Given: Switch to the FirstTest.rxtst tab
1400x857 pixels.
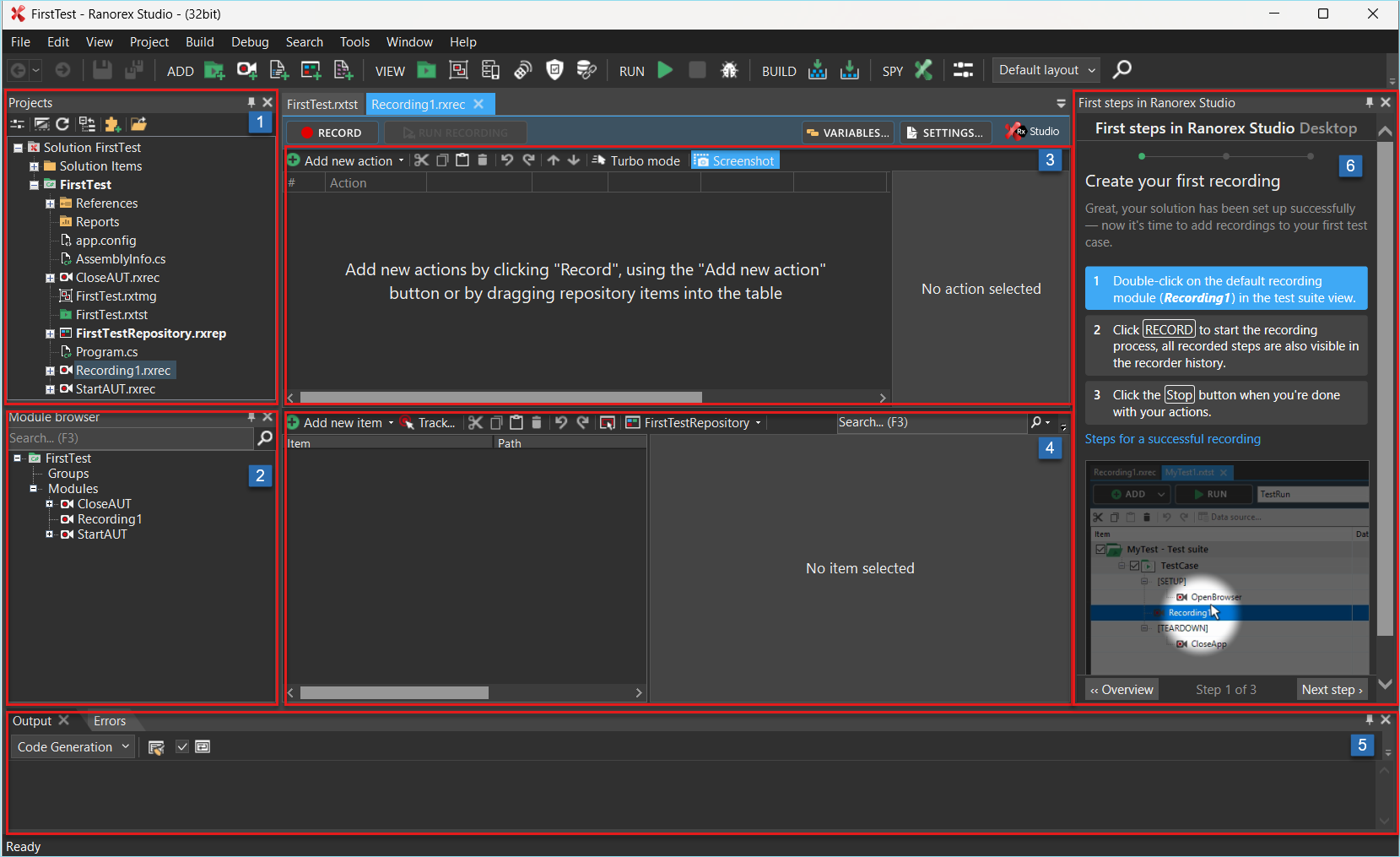Looking at the screenshot, I should click(322, 105).
